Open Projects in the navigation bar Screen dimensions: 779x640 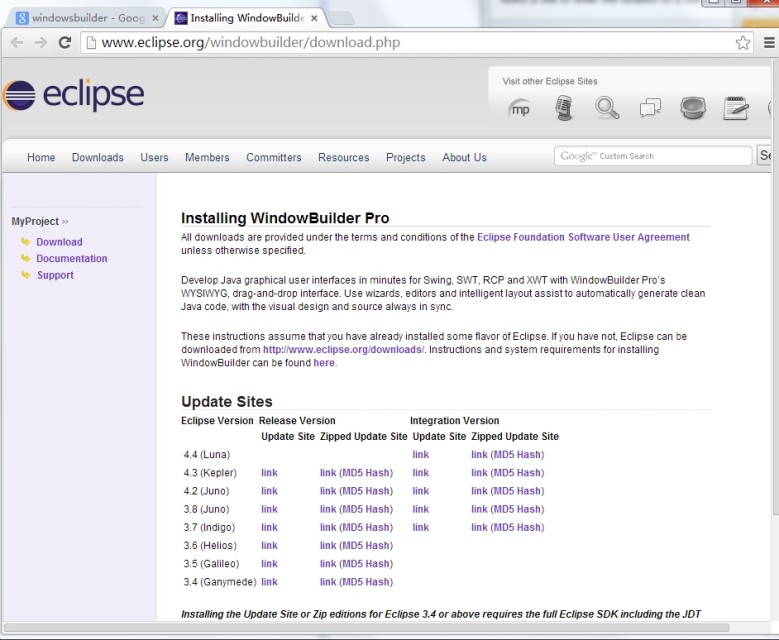[406, 158]
